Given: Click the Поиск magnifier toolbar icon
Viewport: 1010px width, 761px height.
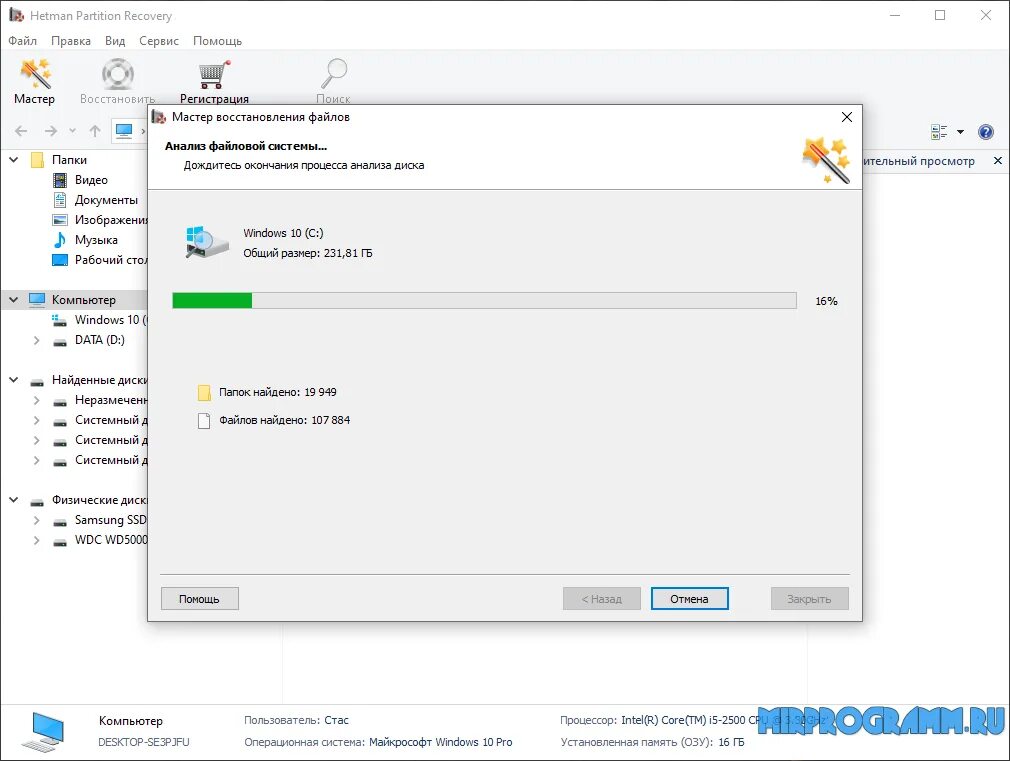Looking at the screenshot, I should tap(334, 74).
